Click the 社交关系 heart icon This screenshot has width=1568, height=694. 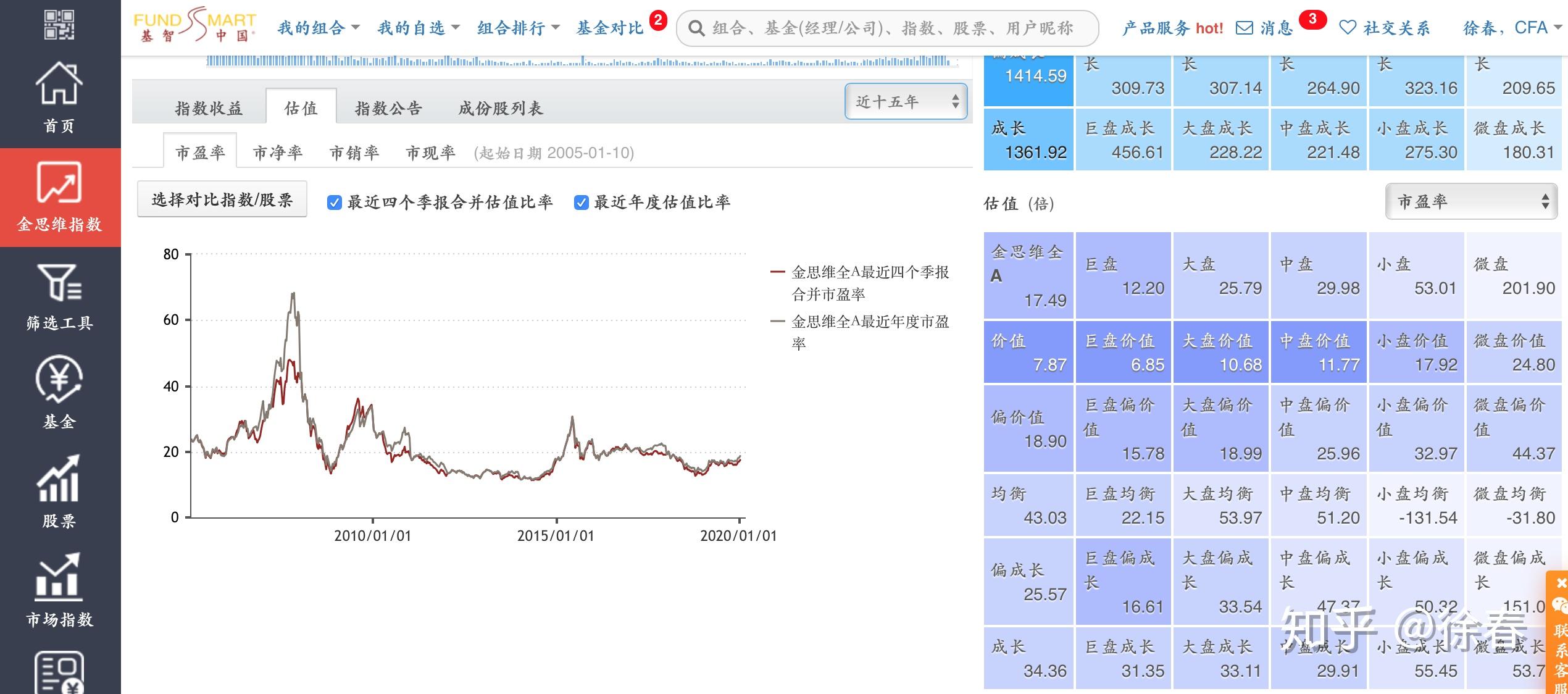(x=1348, y=28)
